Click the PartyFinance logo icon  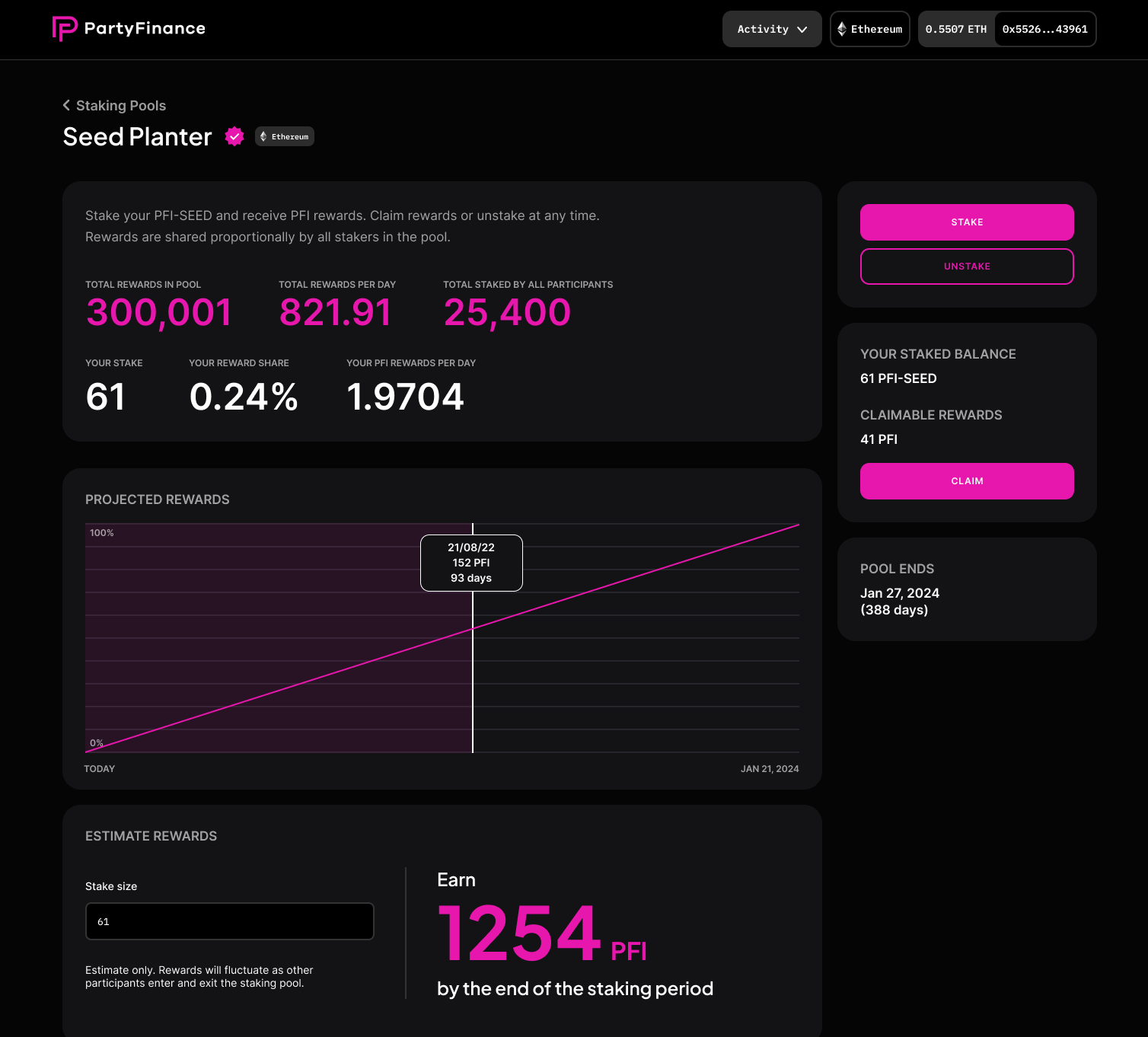(x=65, y=29)
